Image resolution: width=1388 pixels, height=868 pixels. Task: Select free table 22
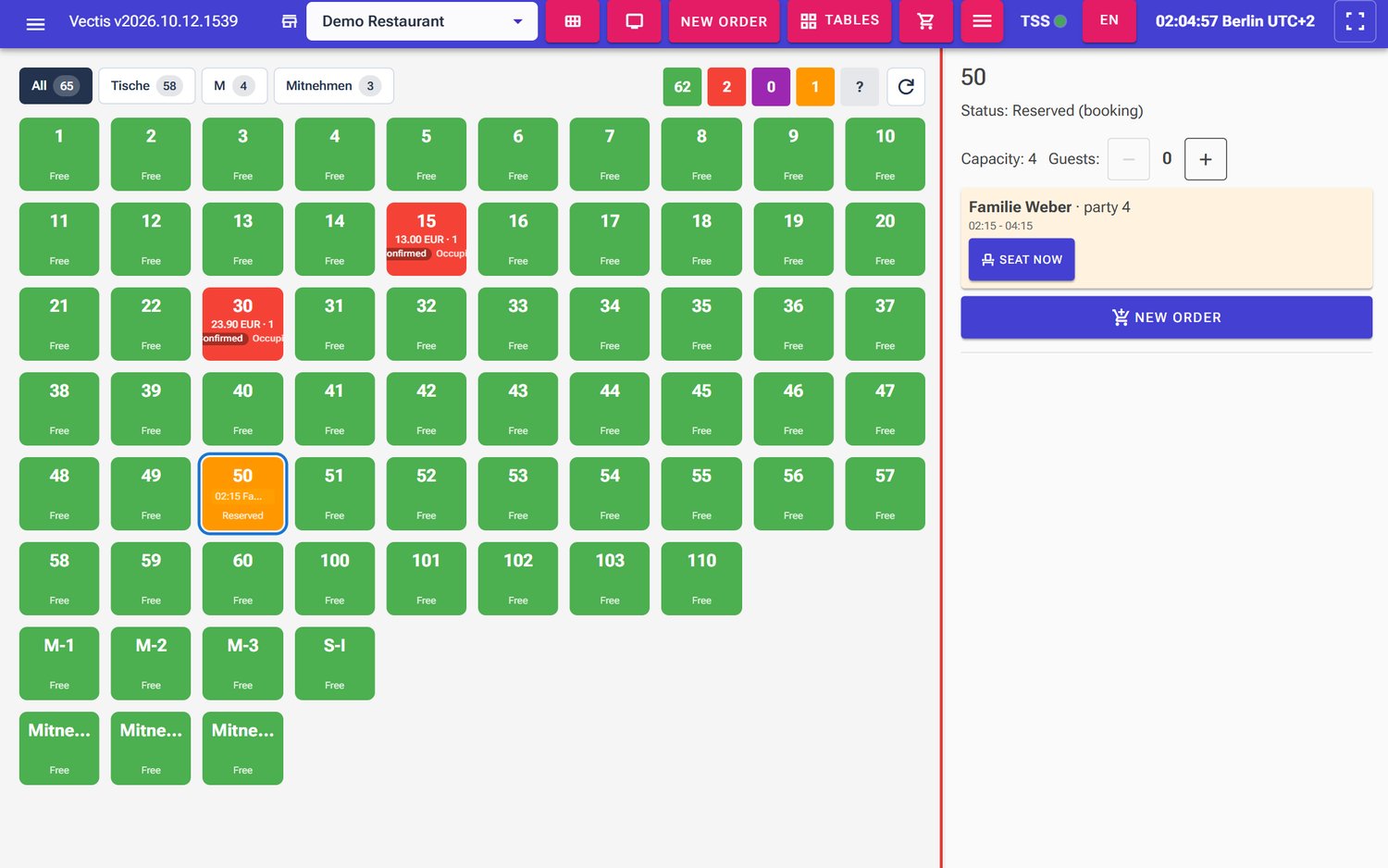[151, 324]
